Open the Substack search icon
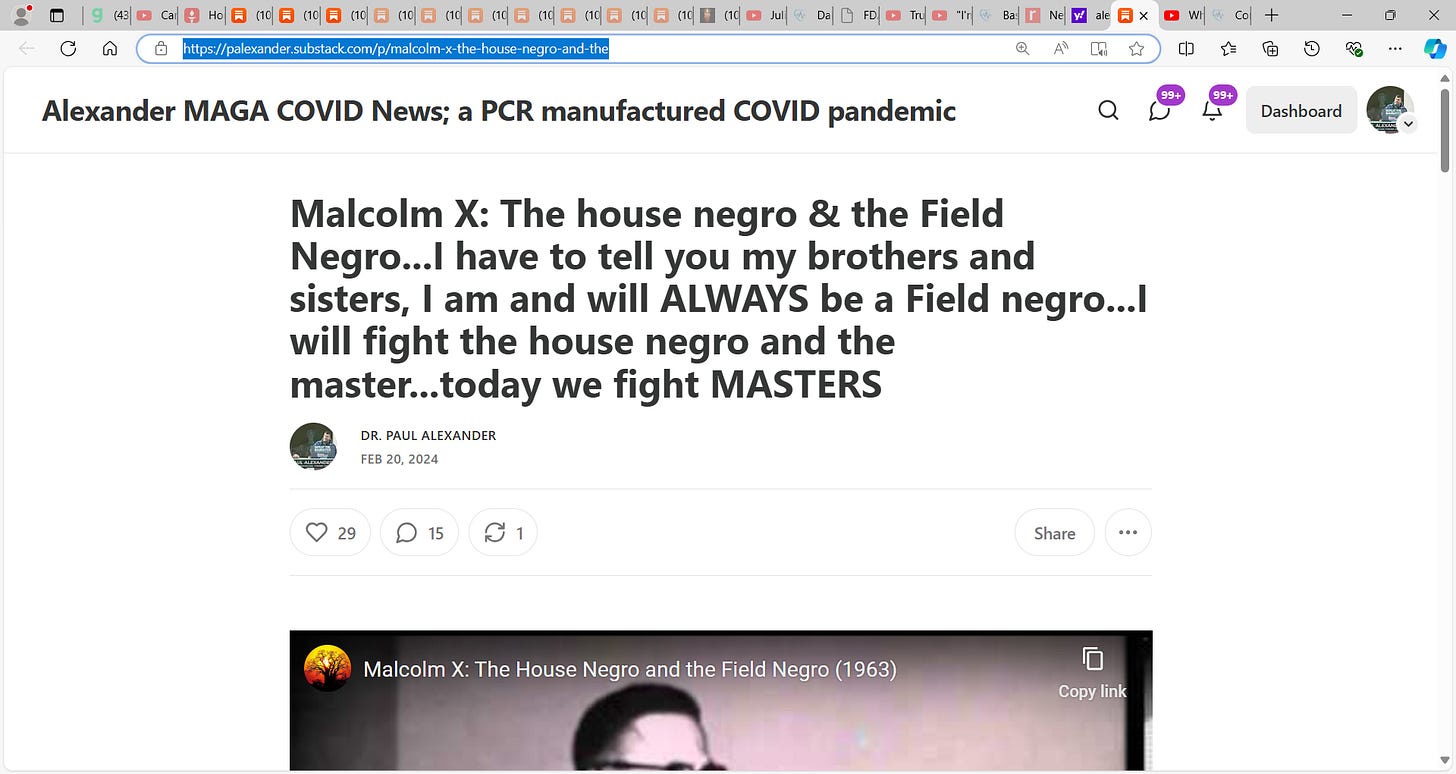This screenshot has width=1456, height=774. (1108, 110)
